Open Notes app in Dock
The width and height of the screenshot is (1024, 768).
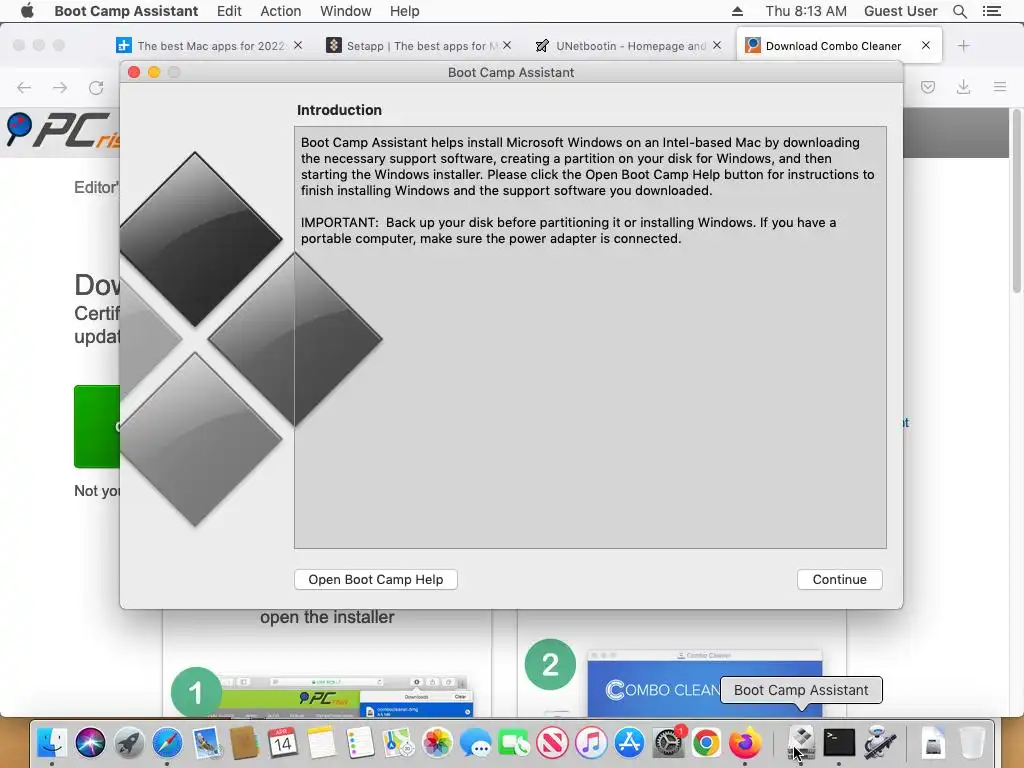point(321,743)
